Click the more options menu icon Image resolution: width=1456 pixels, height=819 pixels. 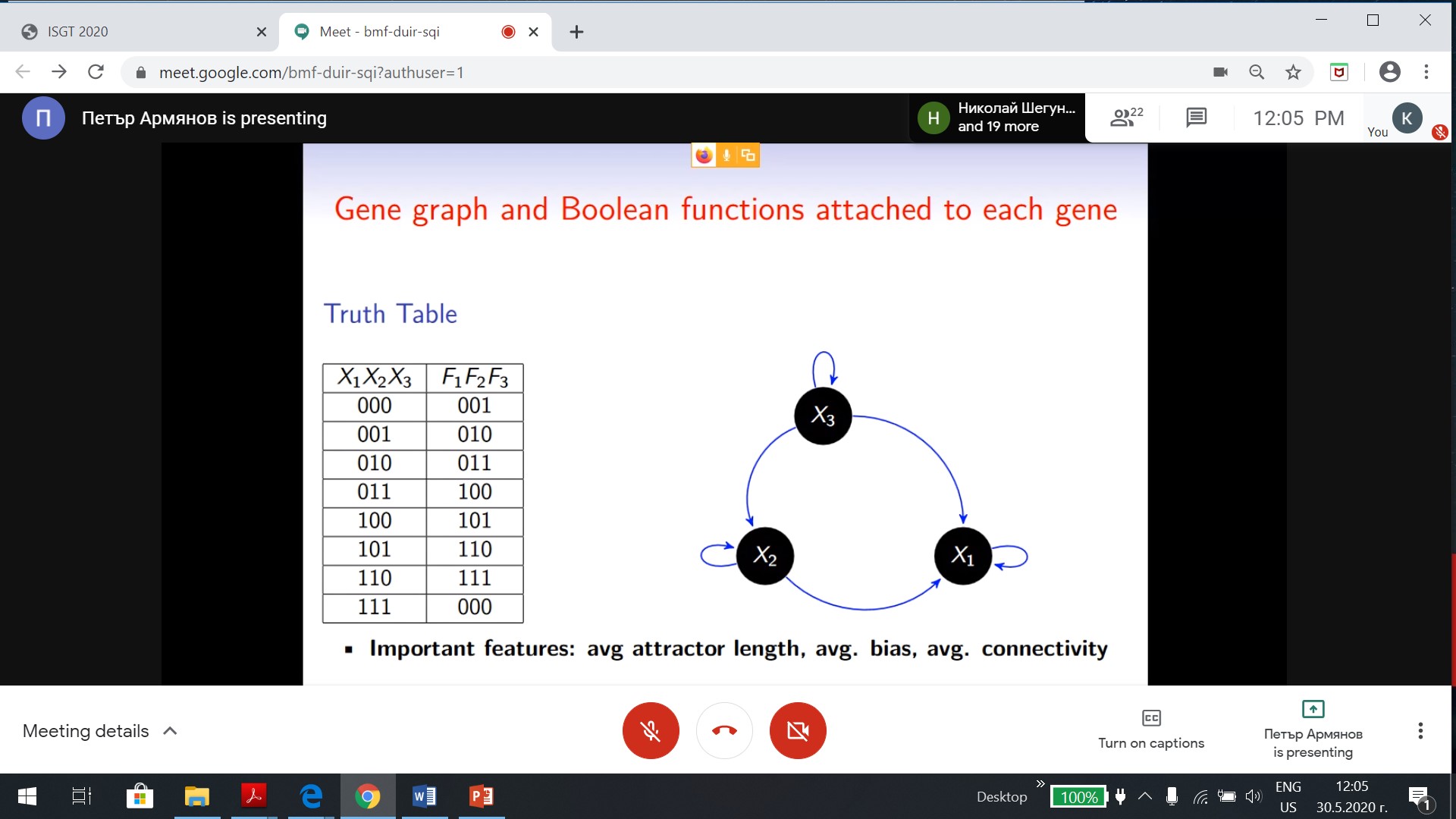tap(1420, 730)
